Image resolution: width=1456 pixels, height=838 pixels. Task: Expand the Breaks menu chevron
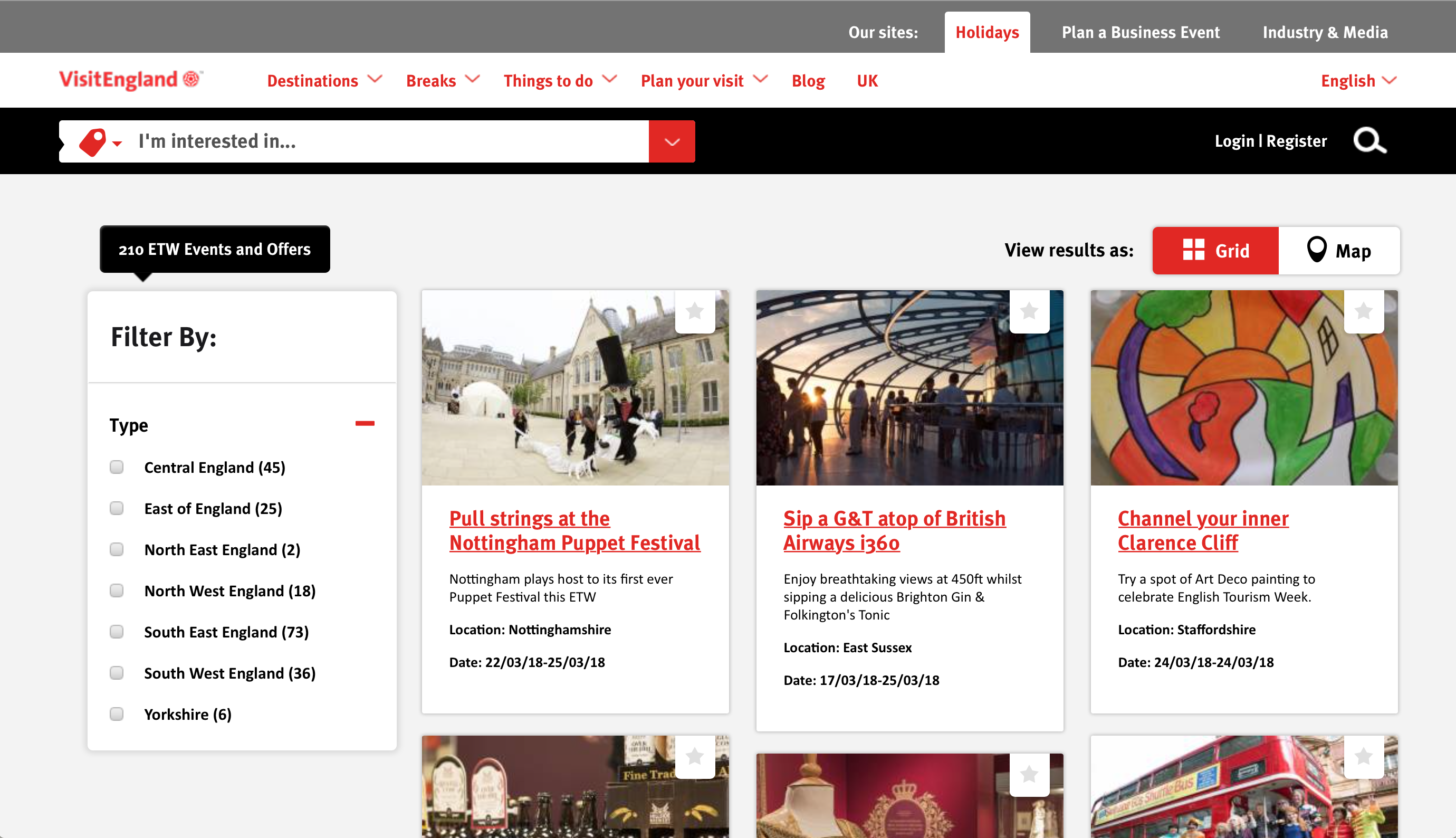[473, 79]
